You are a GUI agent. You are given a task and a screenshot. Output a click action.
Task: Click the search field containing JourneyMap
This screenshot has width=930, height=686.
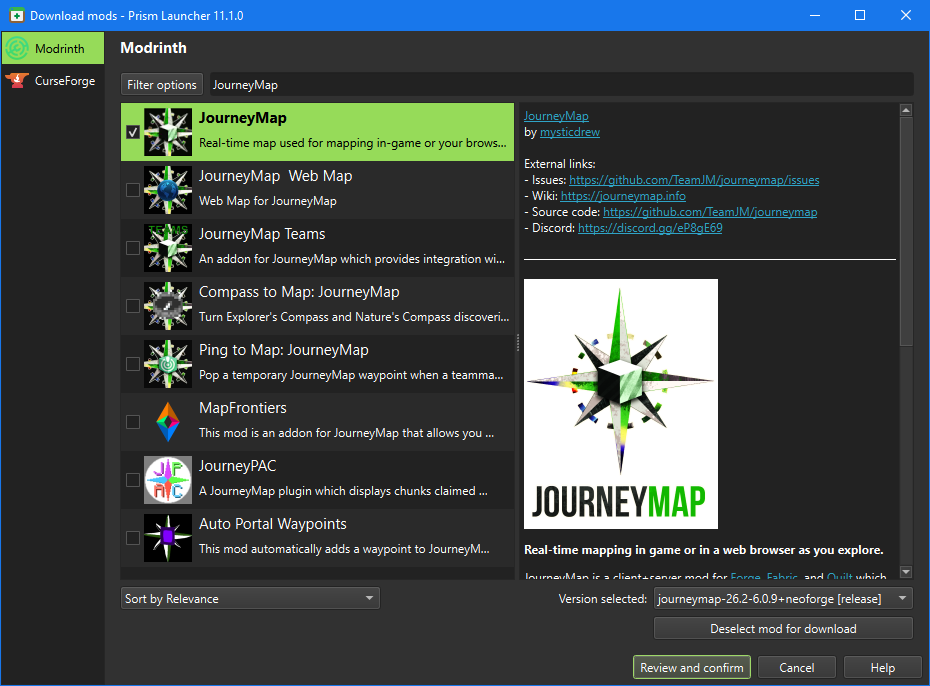tap(560, 84)
